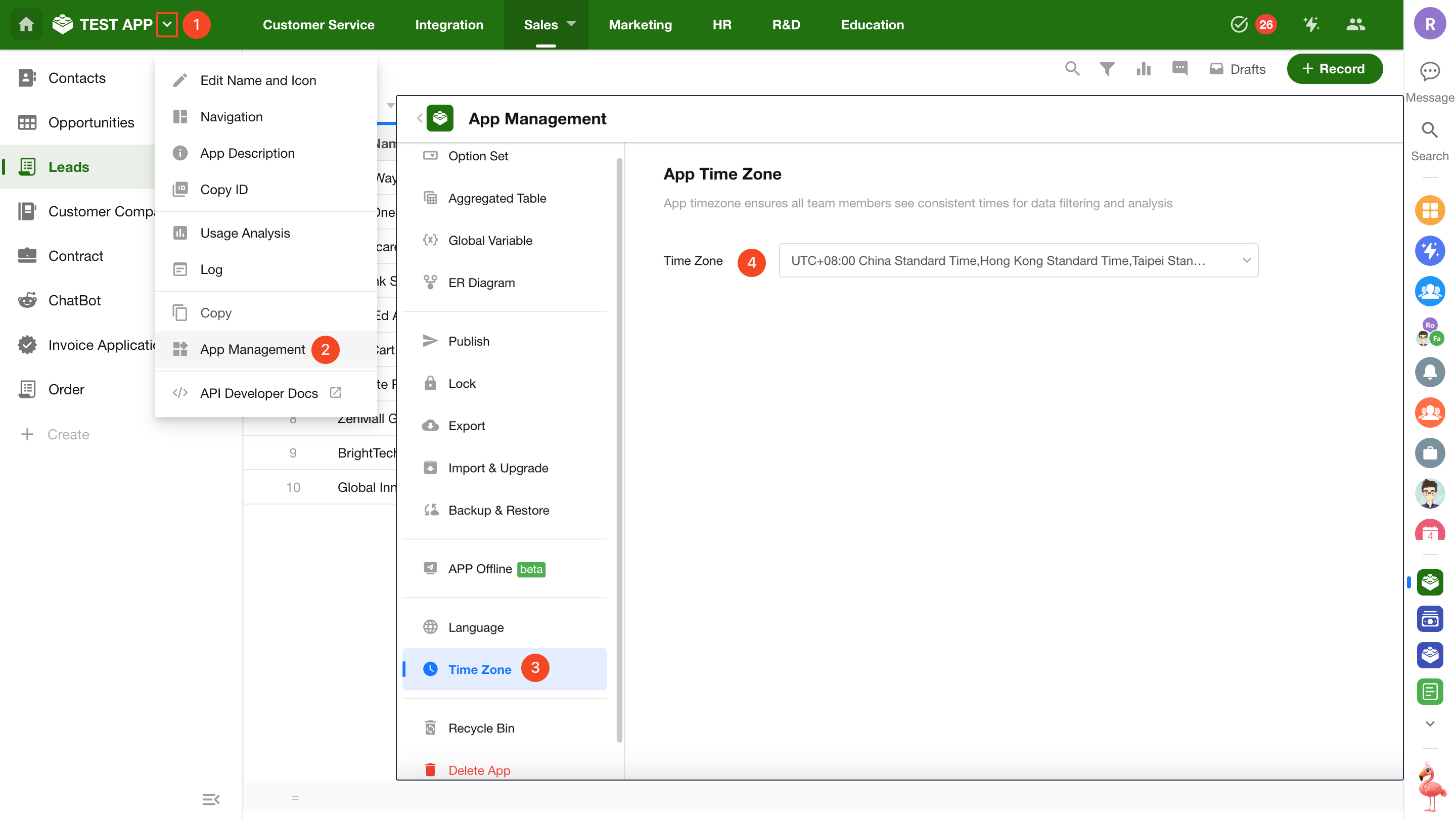This screenshot has width=1456, height=820.
Task: Click the Delete App option
Action: pyautogui.click(x=479, y=770)
